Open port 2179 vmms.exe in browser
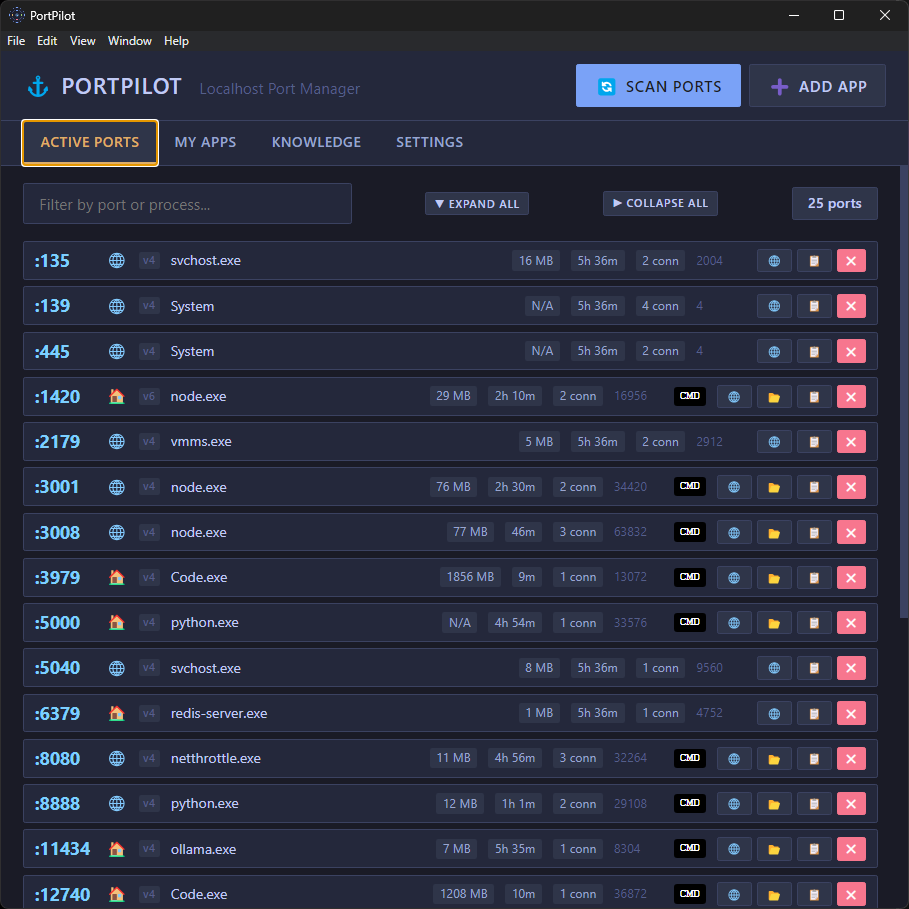Screen dimensions: 909x909 [x=774, y=442]
